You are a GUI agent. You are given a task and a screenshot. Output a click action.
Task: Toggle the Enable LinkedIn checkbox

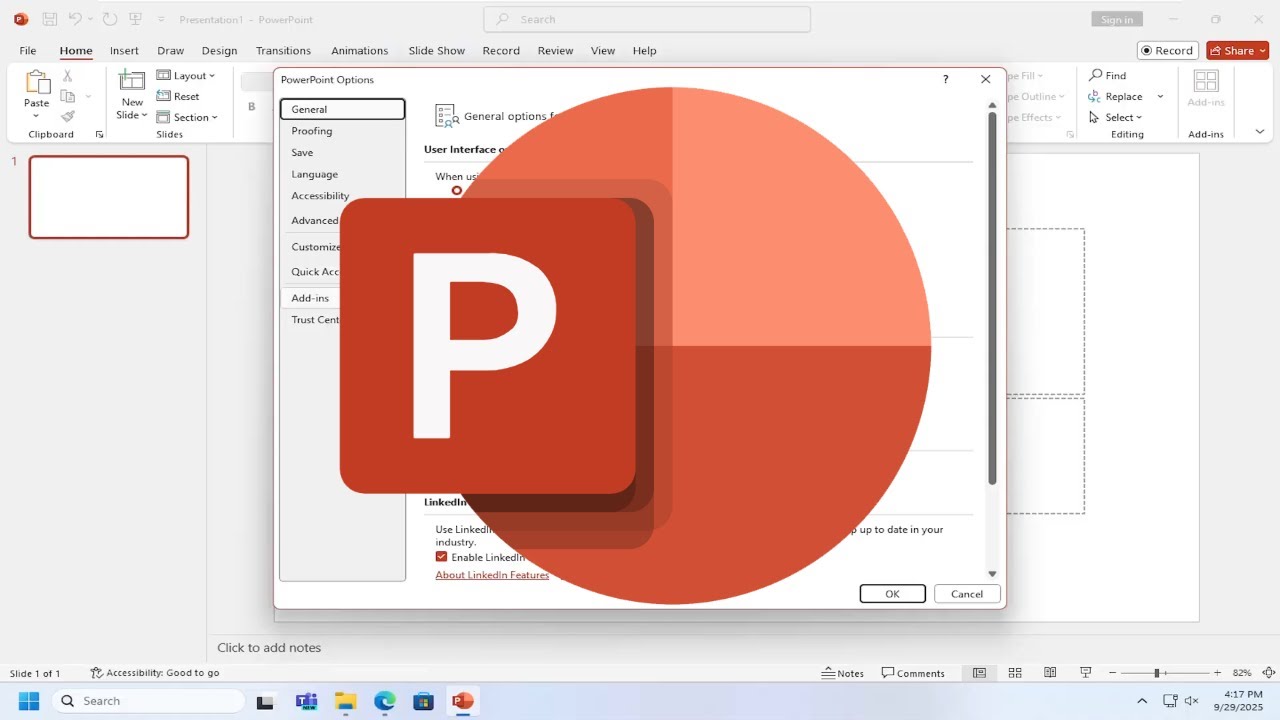point(441,557)
